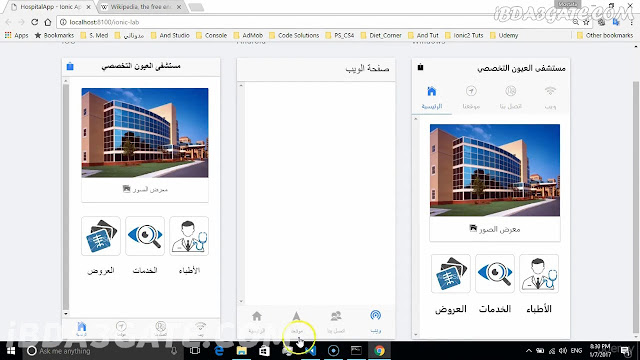Click the Android panel scroll down arrow
Viewport: 640px width, 360px height.
tap(241, 301)
